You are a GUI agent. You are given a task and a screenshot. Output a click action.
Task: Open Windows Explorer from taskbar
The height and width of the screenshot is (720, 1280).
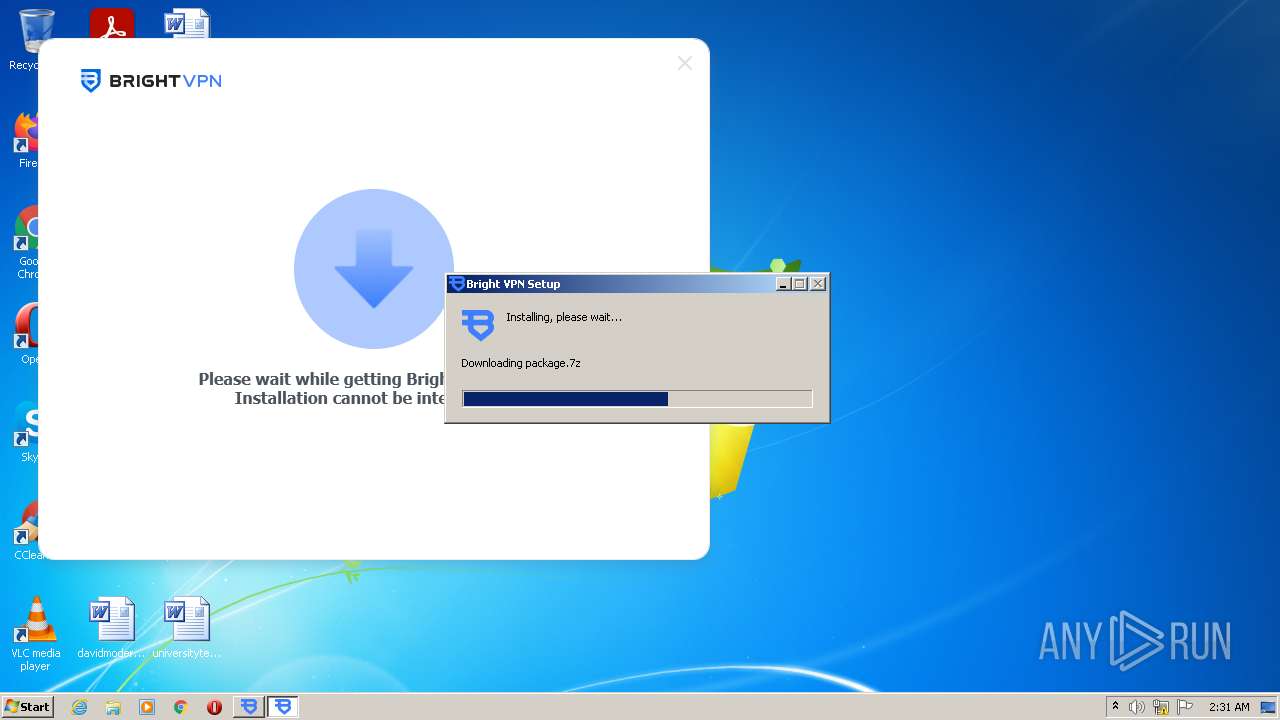[113, 707]
